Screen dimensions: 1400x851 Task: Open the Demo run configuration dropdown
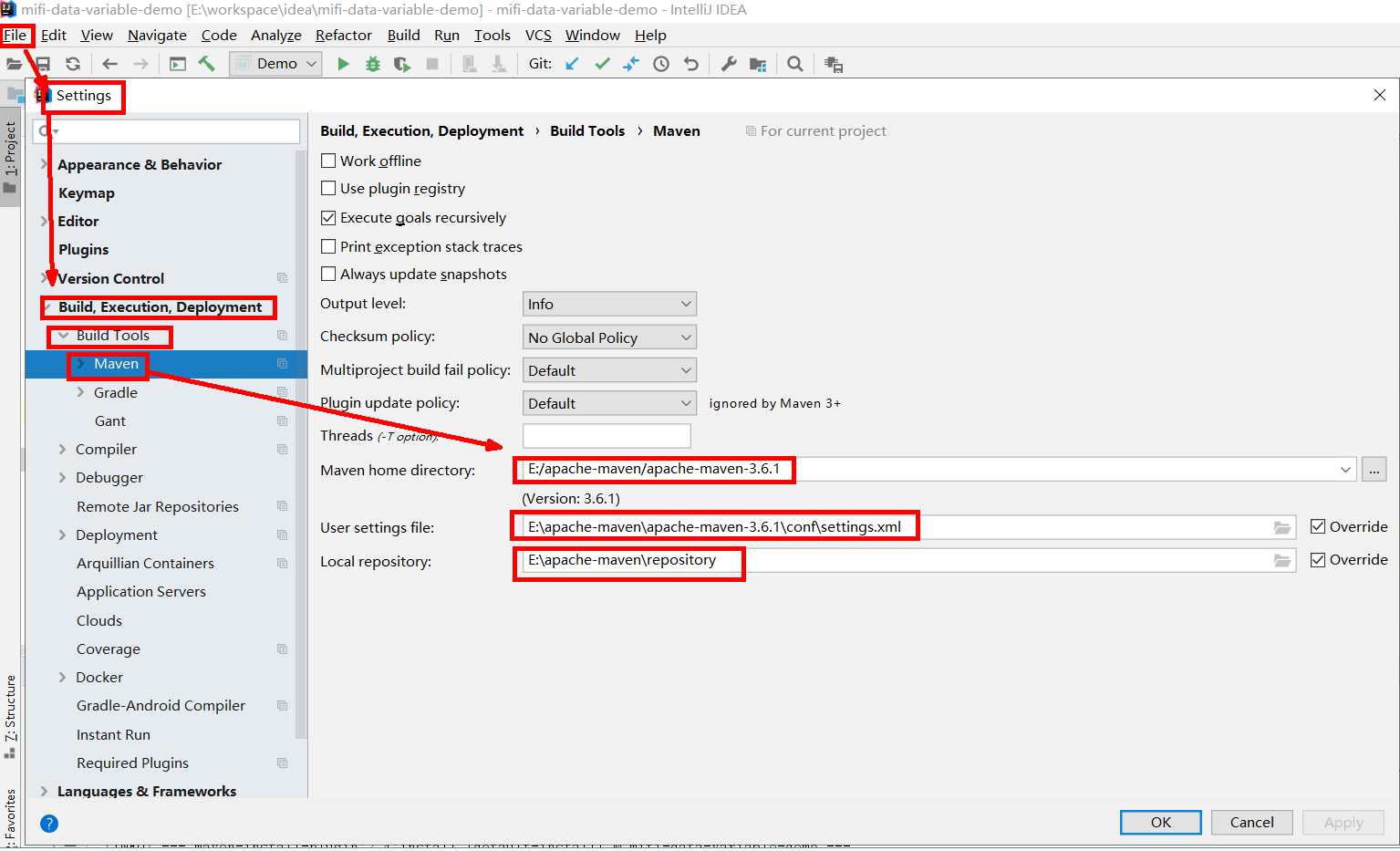(x=275, y=64)
